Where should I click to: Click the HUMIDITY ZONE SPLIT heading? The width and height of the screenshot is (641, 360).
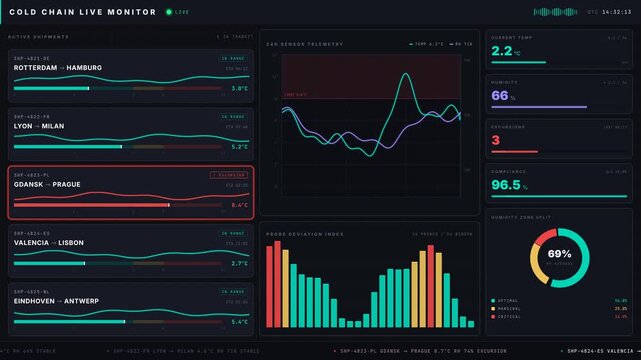[521, 217]
